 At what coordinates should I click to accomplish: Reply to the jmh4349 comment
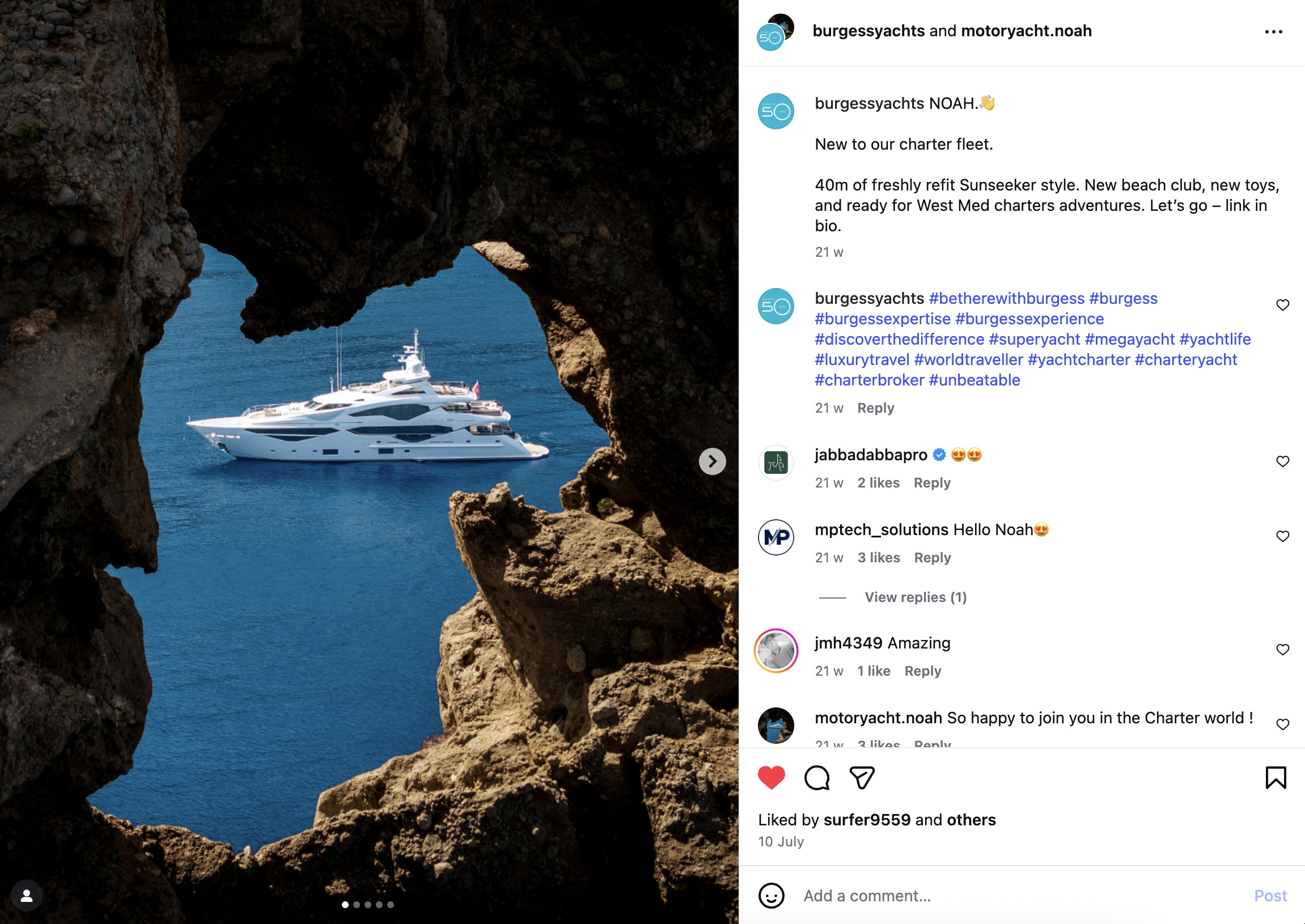coord(922,671)
